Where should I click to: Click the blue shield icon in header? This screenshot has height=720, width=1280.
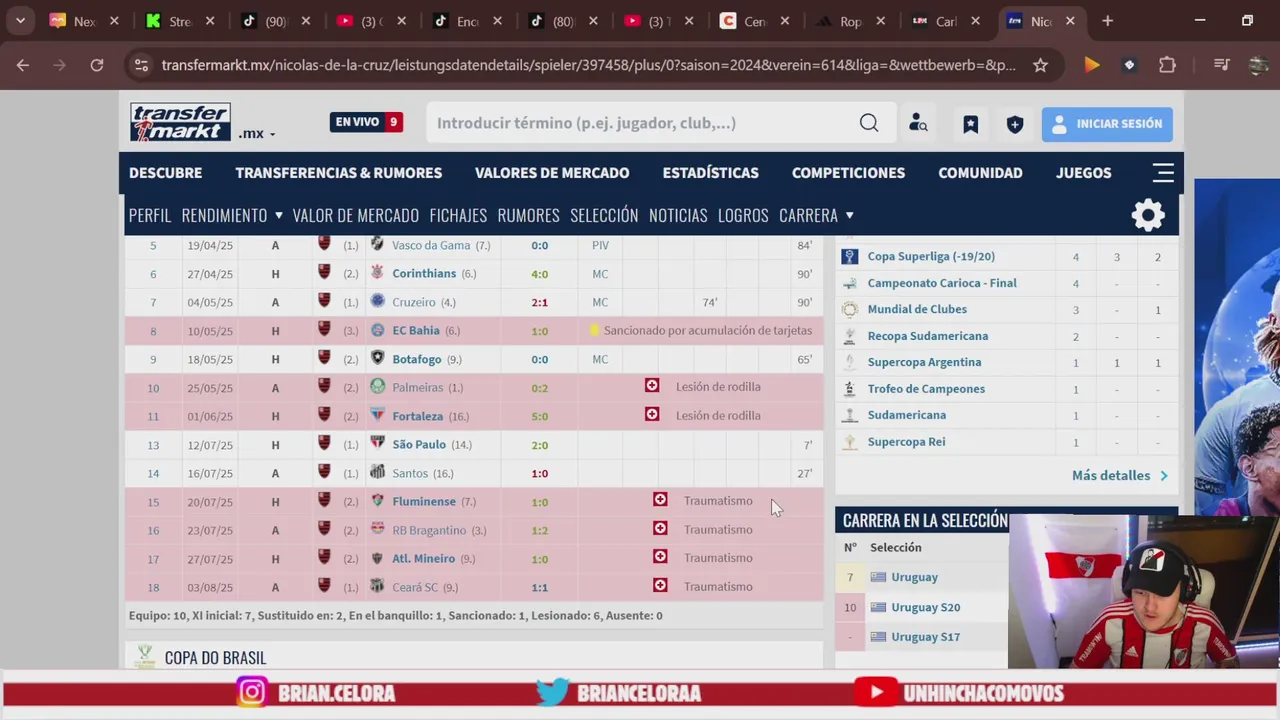[x=1015, y=123]
